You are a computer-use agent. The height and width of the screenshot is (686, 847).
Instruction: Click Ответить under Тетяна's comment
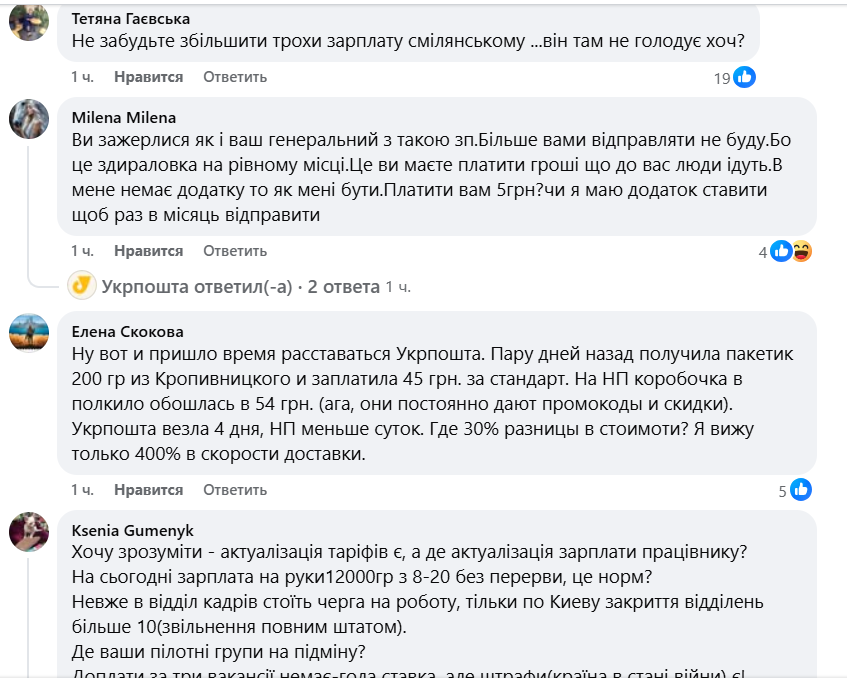point(235,75)
